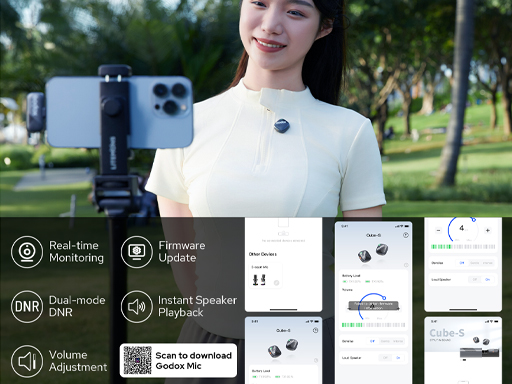The height and width of the screenshot is (384, 512).
Task: Tap the clock icon in center Cube-S header
Action: coord(406,235)
